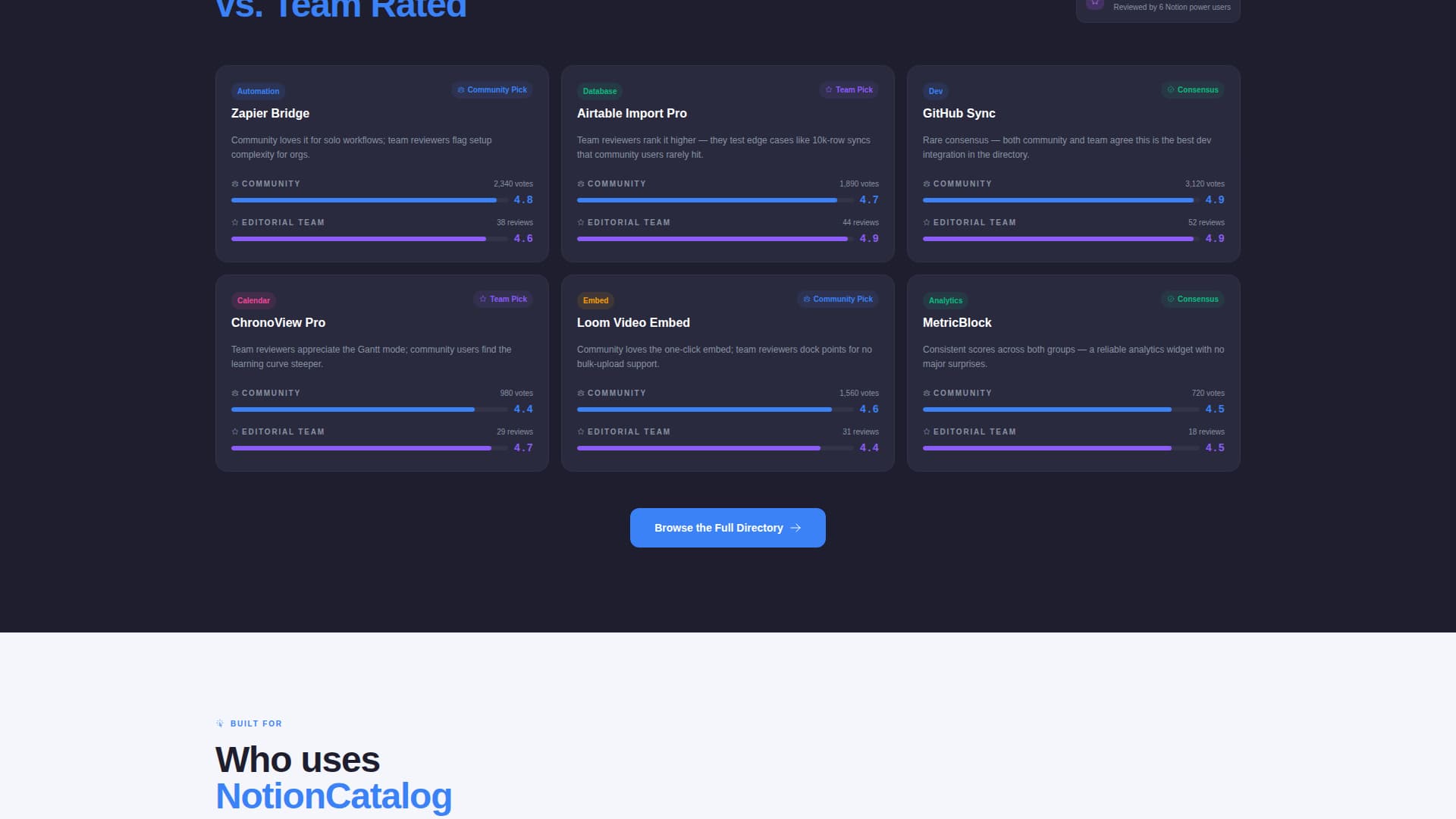
Task: Click ChronoView Pro community score 4.4
Action: pyautogui.click(x=523, y=409)
